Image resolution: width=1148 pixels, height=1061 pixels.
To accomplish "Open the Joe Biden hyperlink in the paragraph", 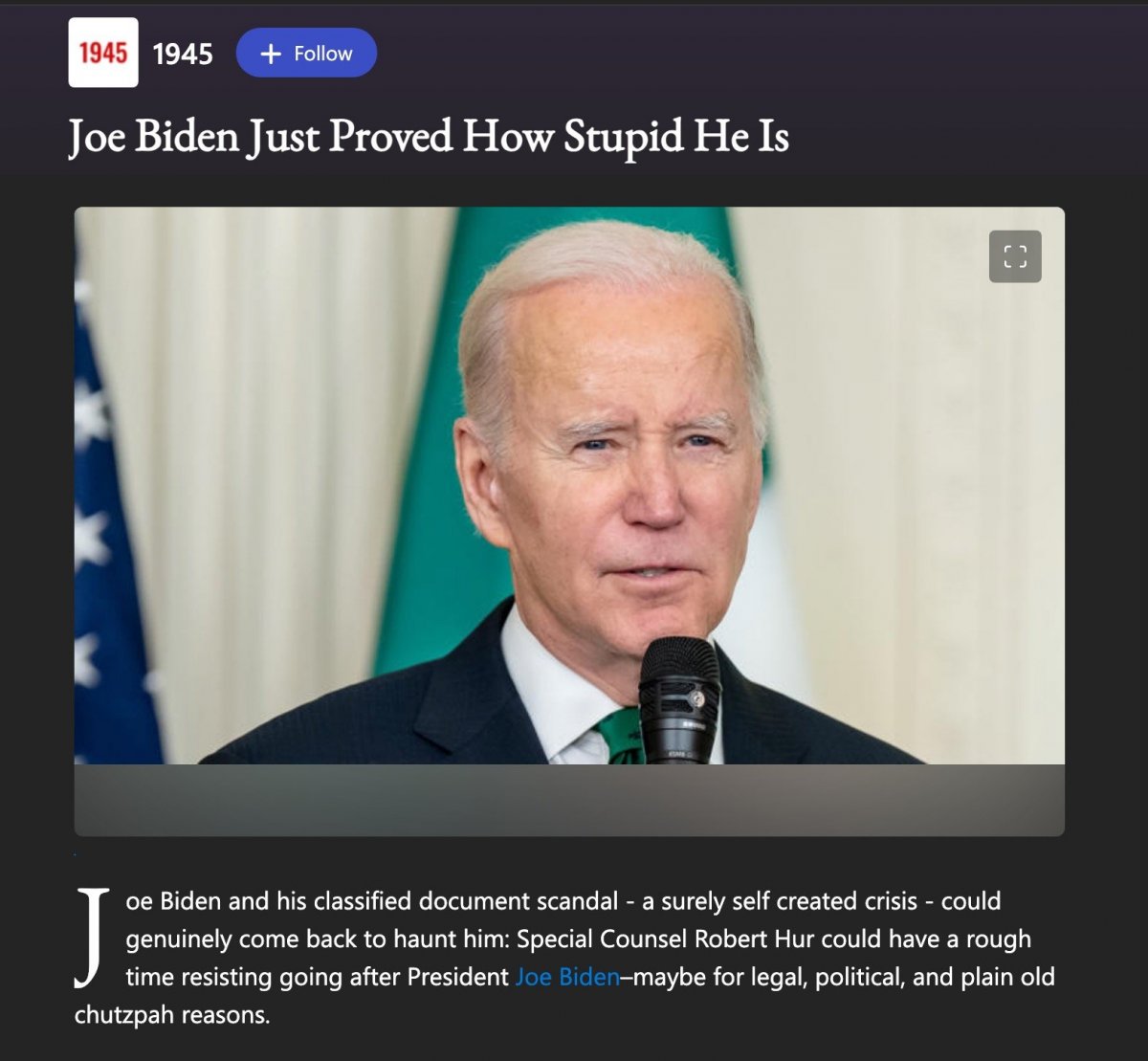I will 567,977.
